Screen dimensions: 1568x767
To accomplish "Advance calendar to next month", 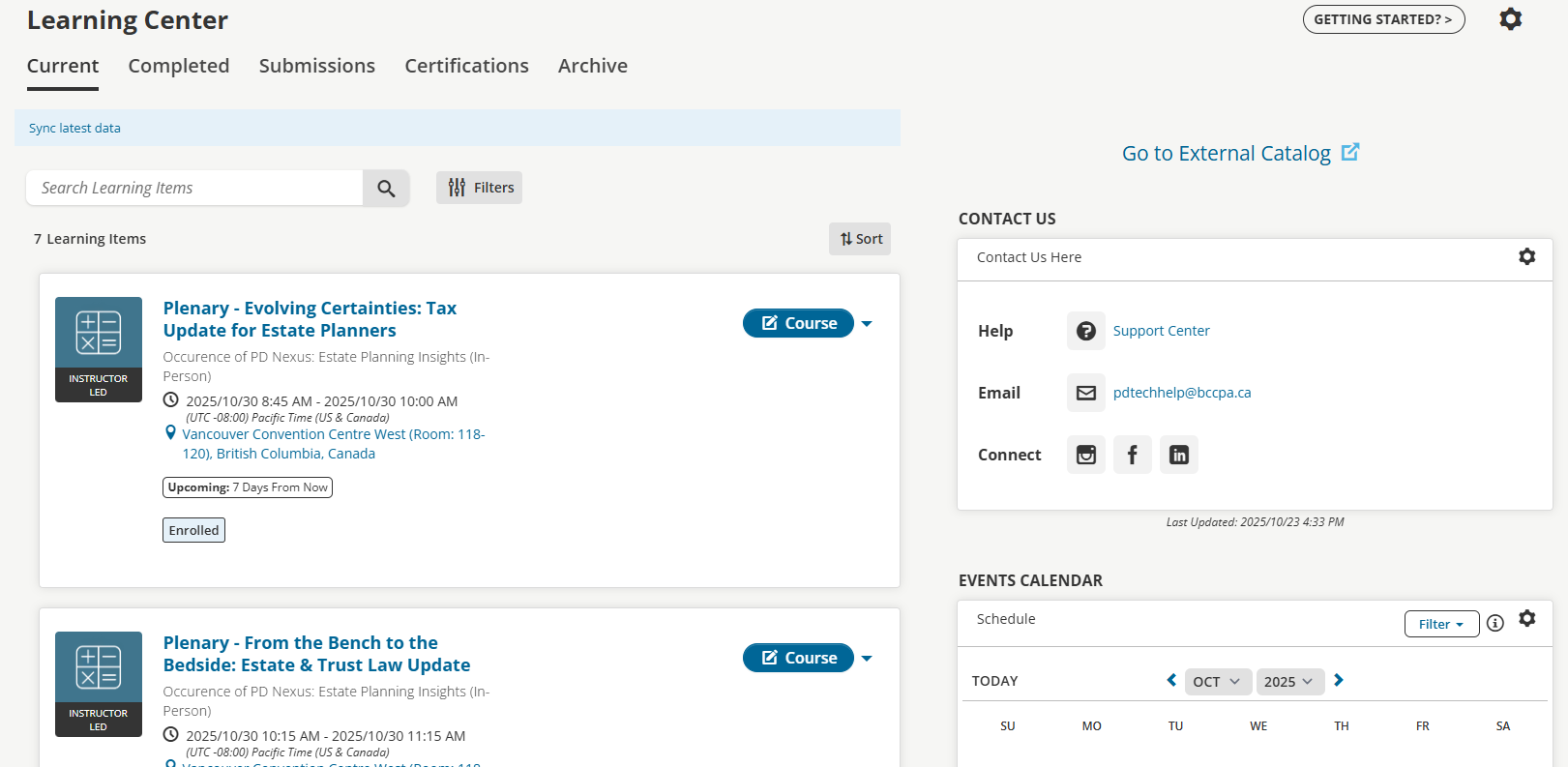I will coord(1339,681).
